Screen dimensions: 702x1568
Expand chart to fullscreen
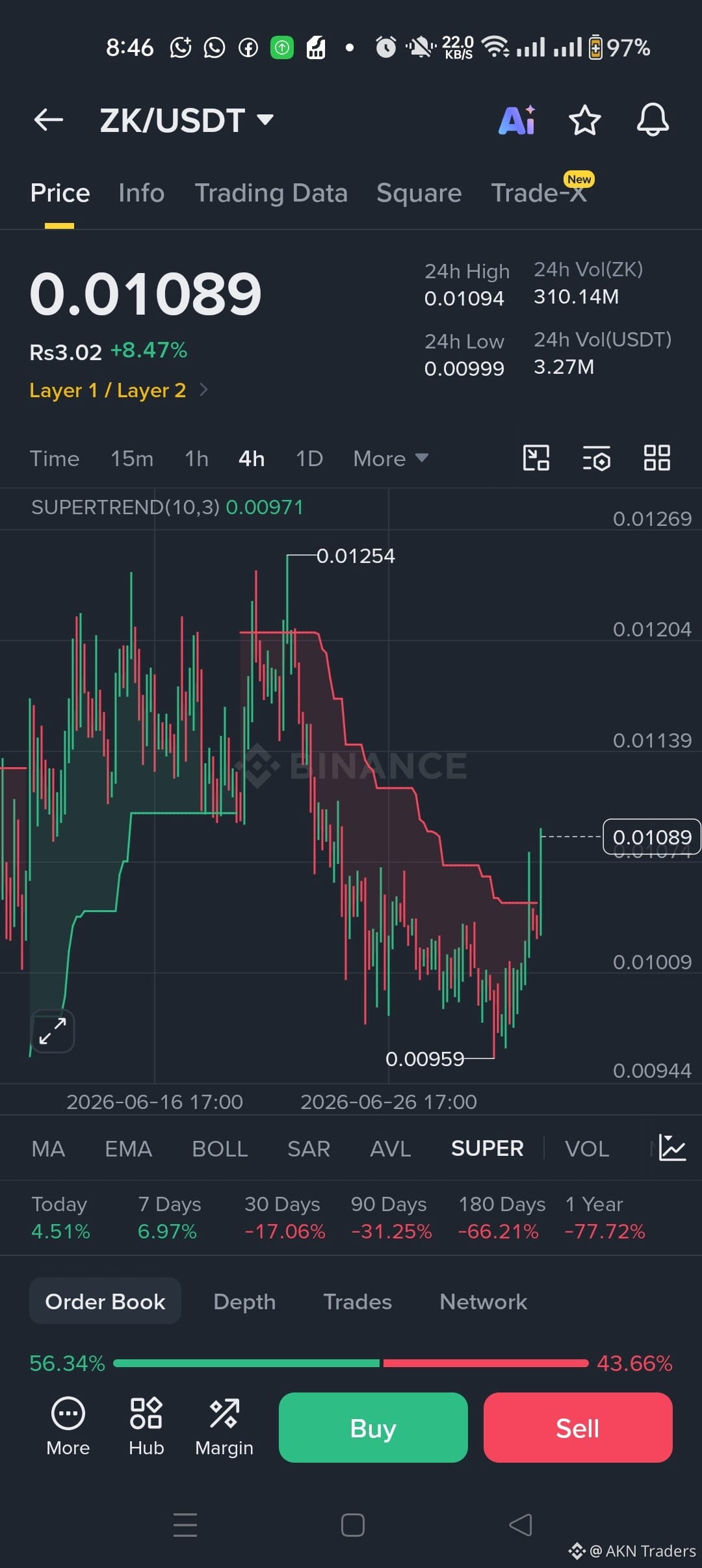tap(53, 1031)
